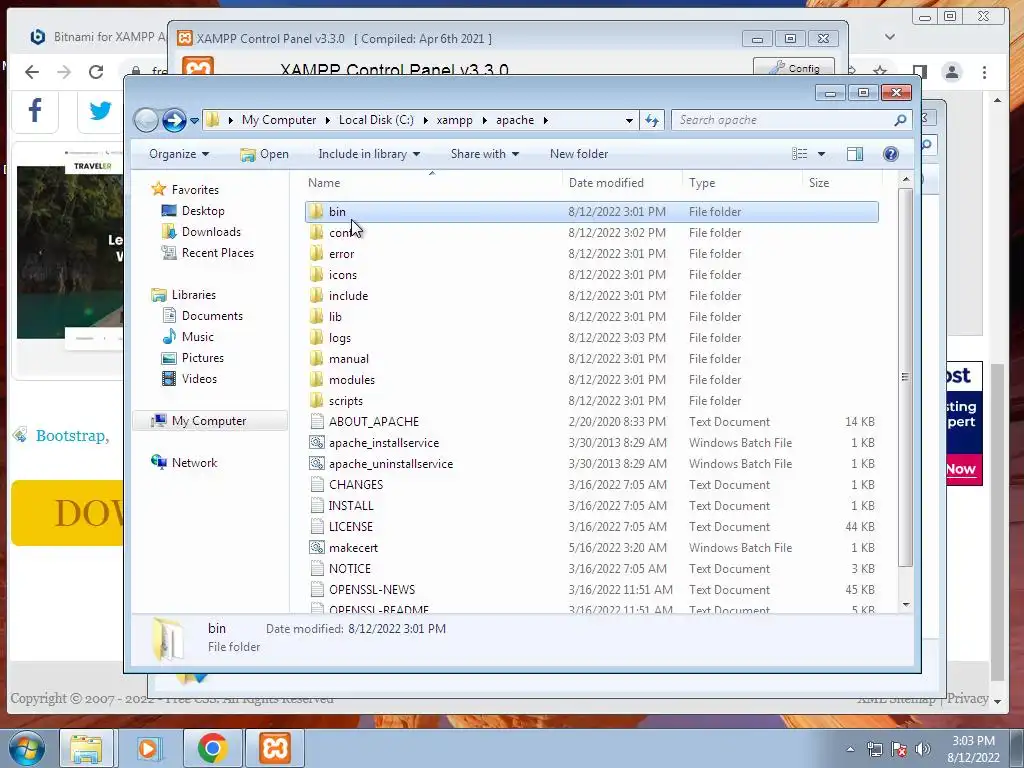1024x768 pixels.
Task: Select the LICENSE text file row
Action: pyautogui.click(x=592, y=526)
